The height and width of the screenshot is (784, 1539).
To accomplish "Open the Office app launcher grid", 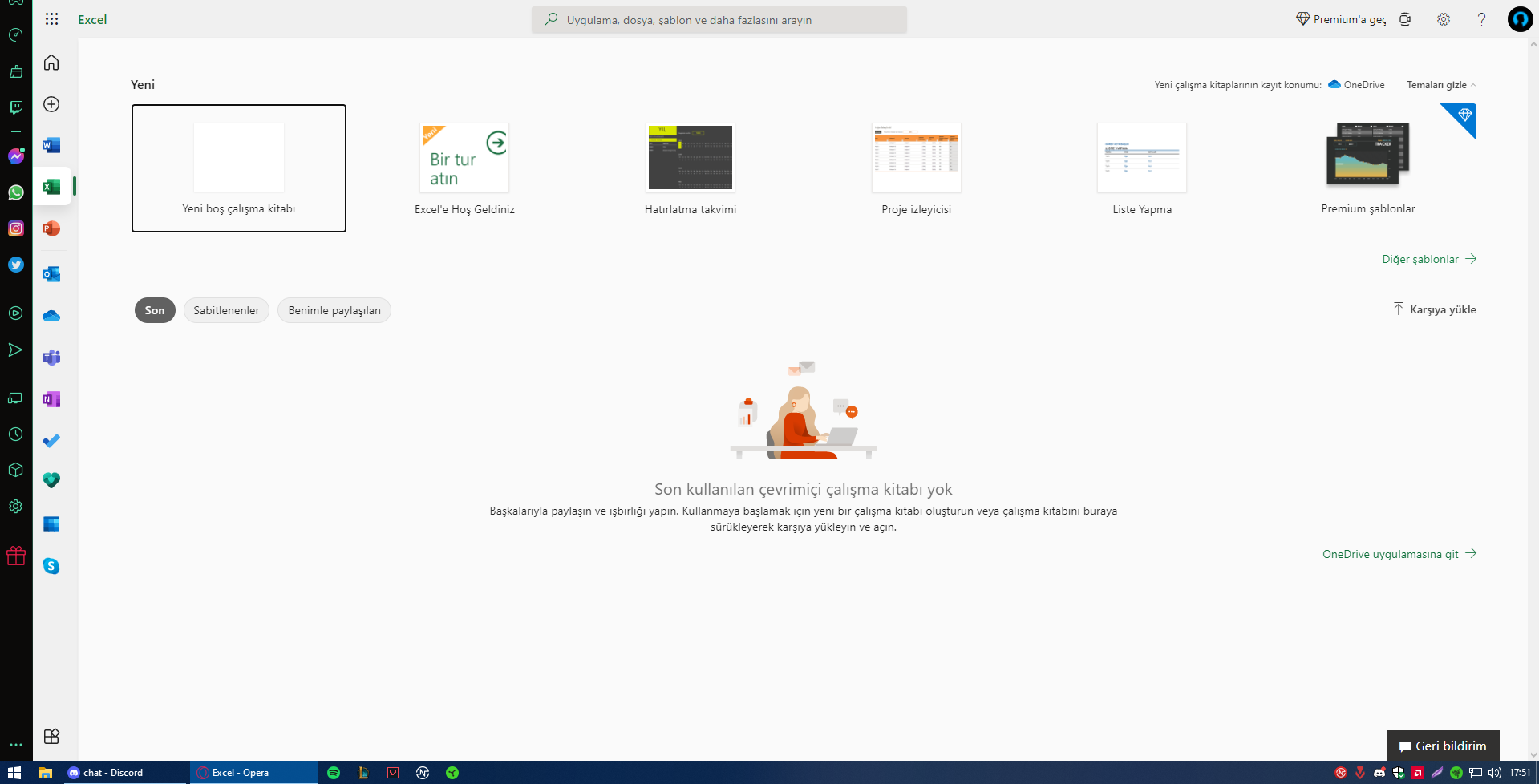I will 51,19.
